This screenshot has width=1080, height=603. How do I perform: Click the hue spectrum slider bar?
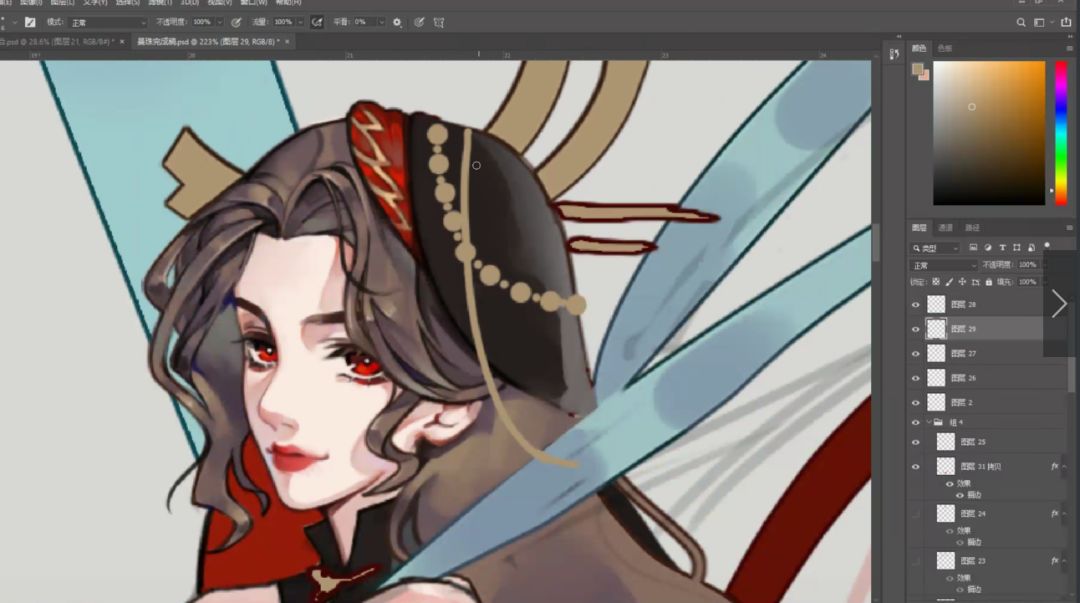click(1061, 133)
